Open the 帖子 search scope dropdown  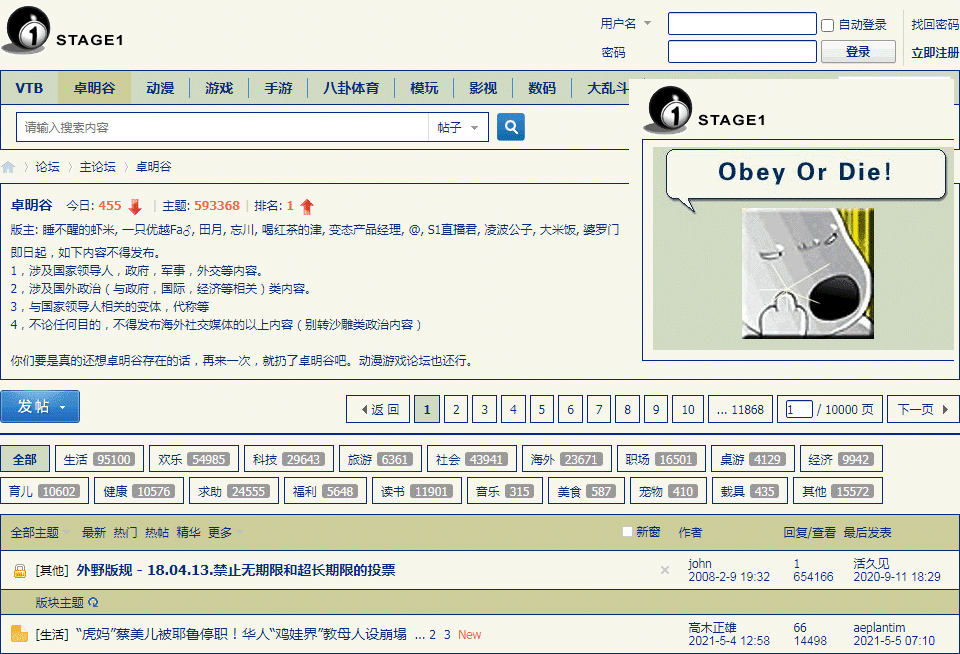[x=458, y=127]
